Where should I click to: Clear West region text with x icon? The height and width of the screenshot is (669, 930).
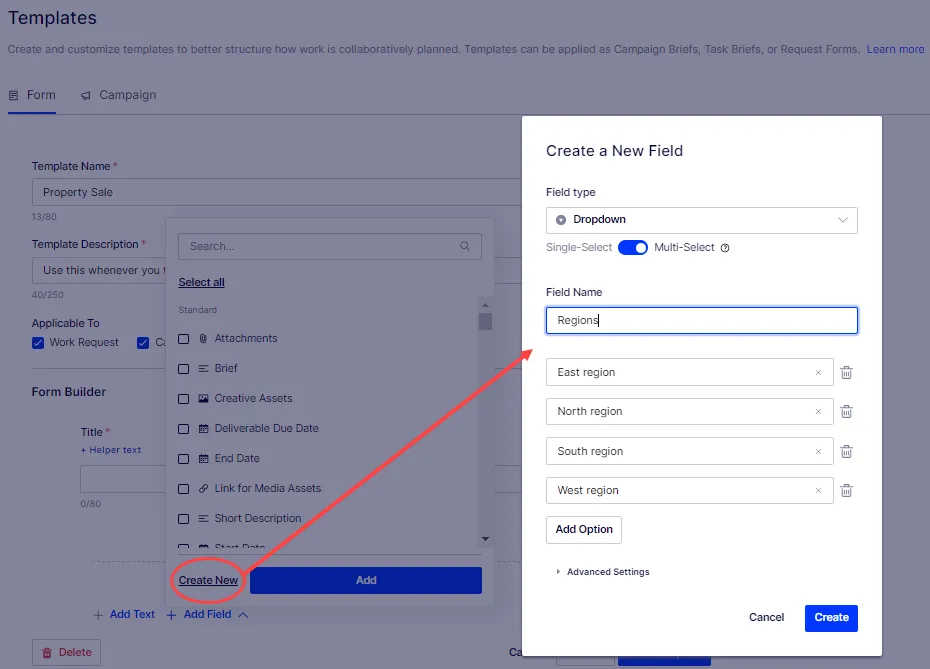click(x=818, y=490)
